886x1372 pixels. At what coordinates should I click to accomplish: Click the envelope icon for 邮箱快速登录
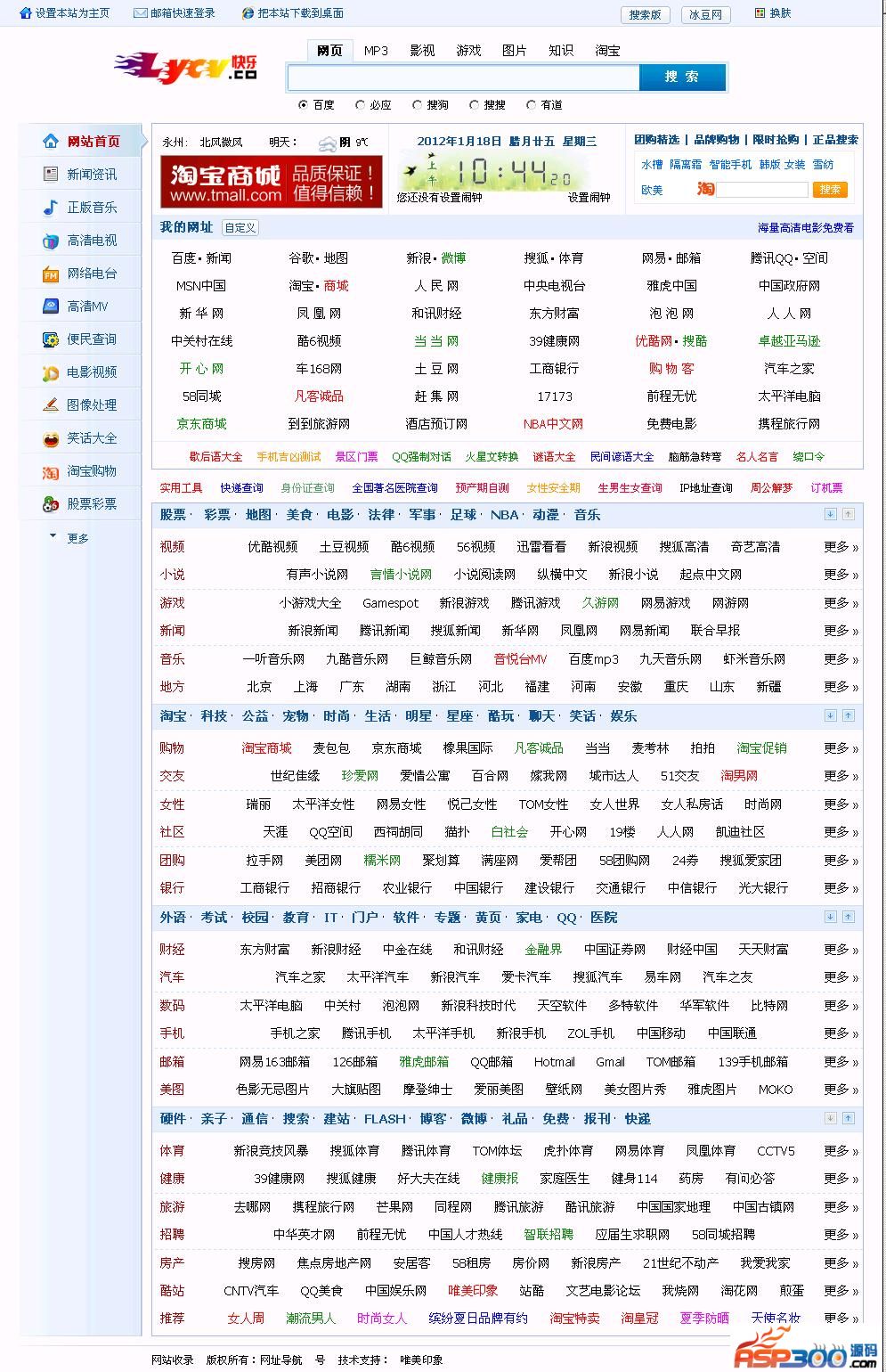tap(141, 13)
